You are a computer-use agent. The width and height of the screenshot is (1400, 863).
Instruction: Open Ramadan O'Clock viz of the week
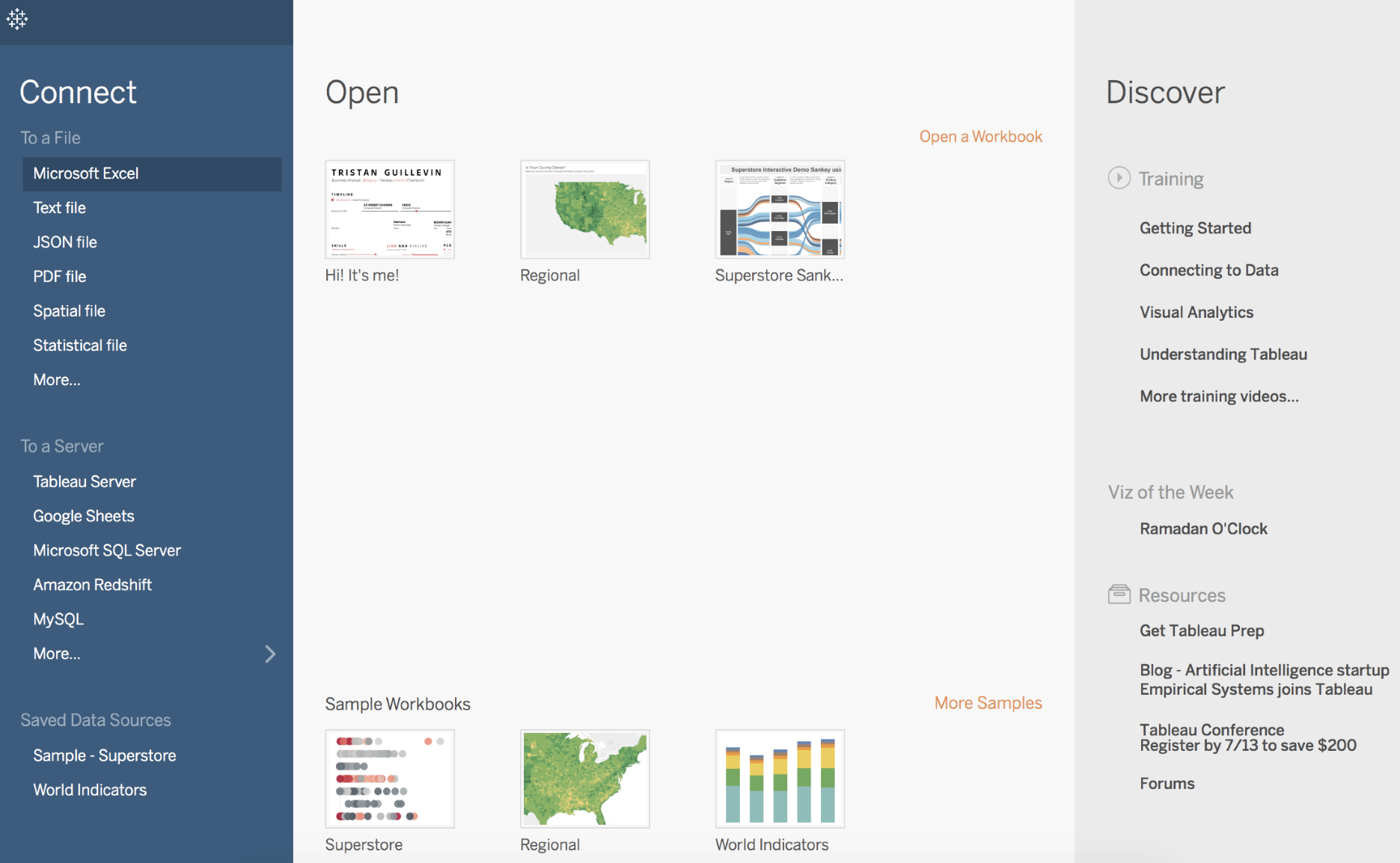point(1203,529)
